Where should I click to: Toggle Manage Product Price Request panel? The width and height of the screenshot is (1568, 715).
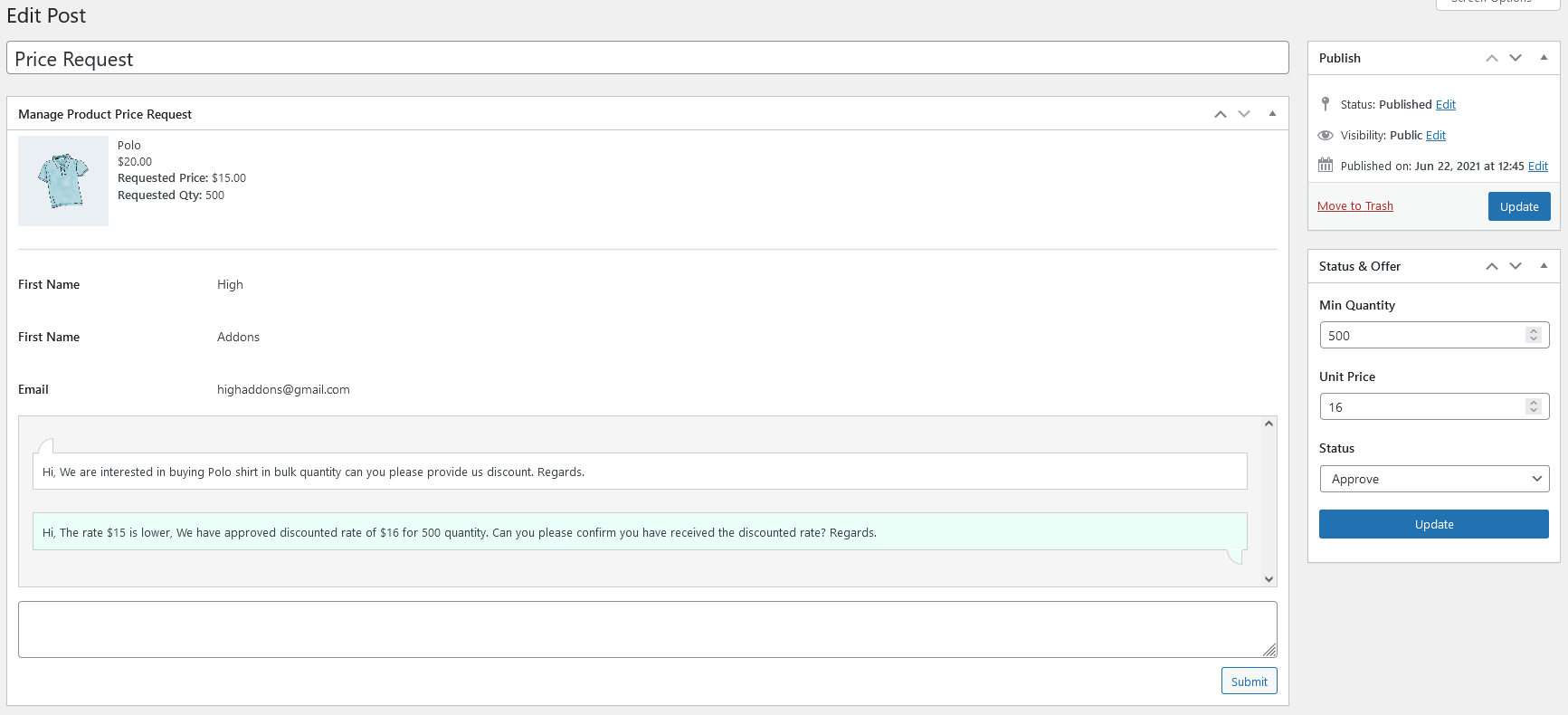1272,114
